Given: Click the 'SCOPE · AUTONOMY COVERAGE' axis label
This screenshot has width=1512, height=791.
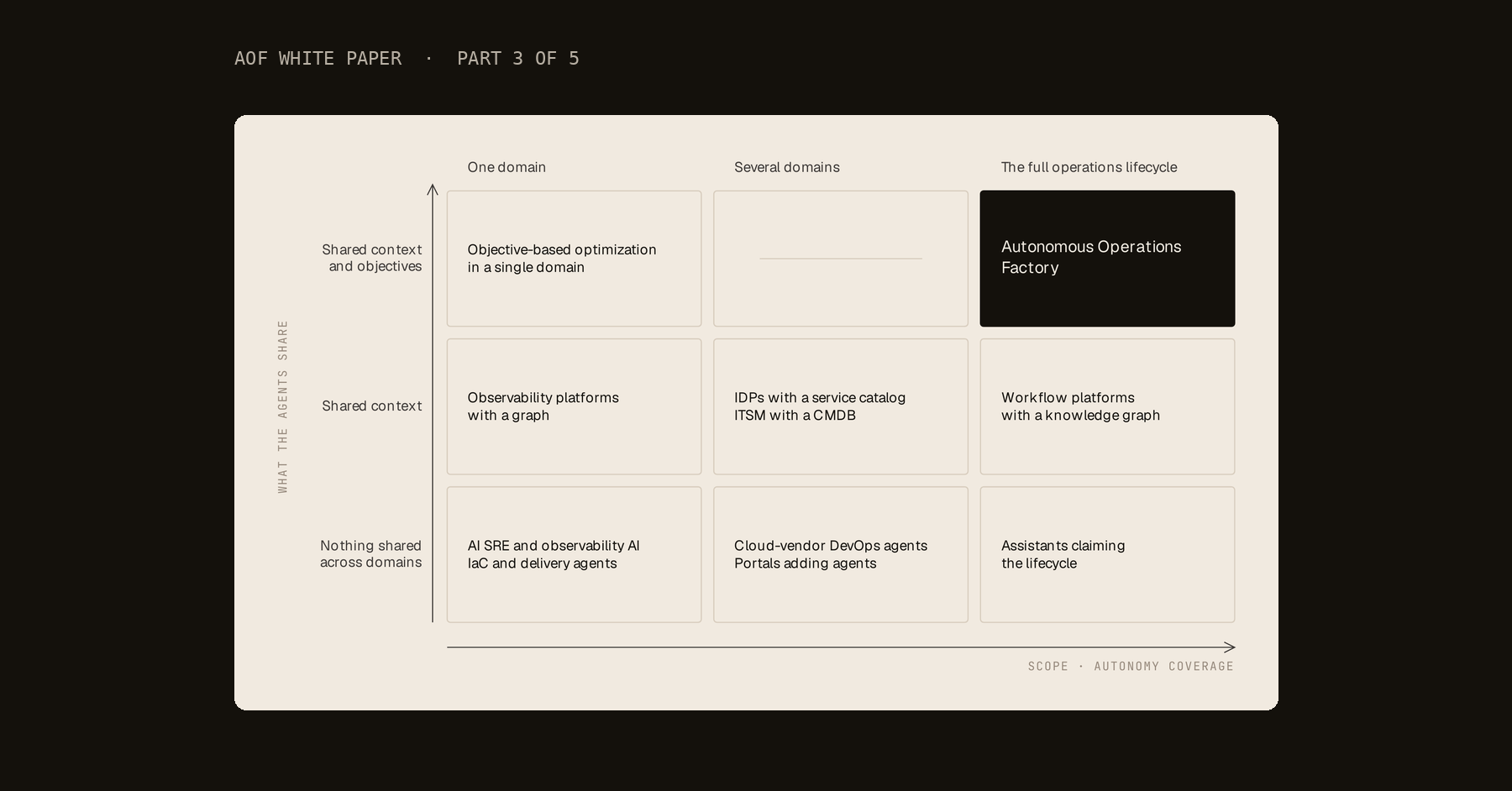Looking at the screenshot, I should [x=1131, y=666].
